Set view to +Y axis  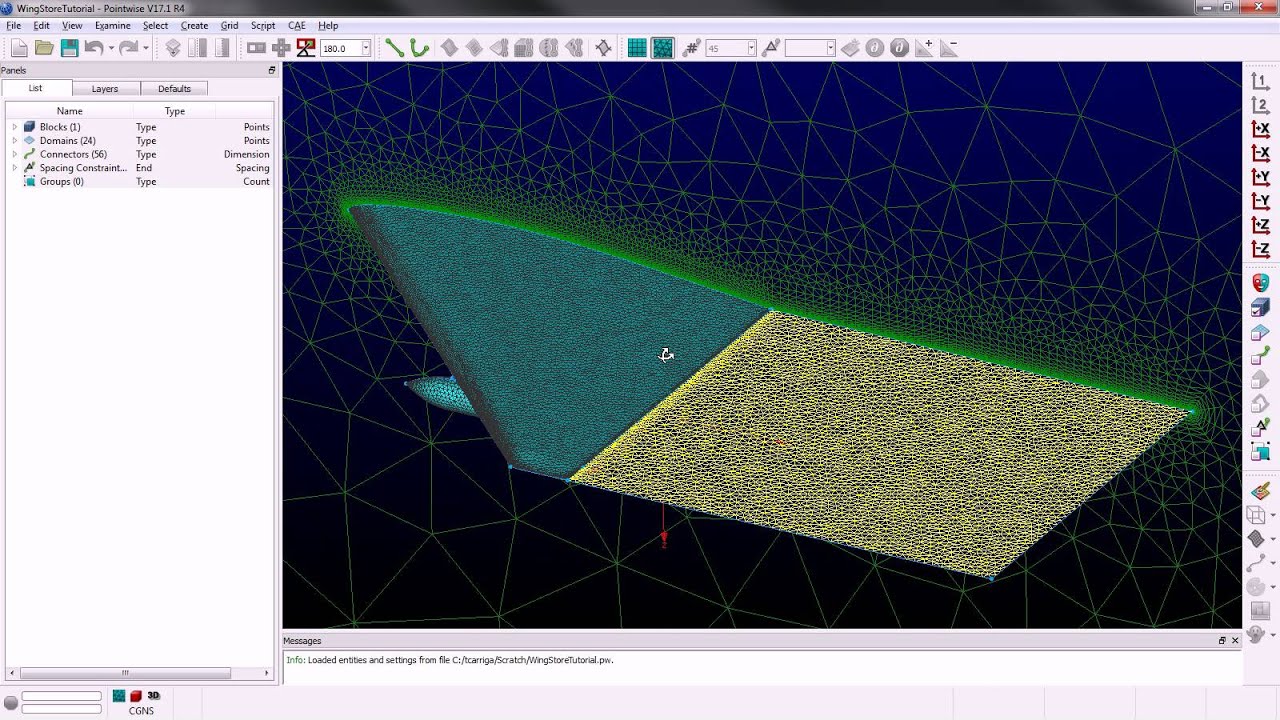1260,177
